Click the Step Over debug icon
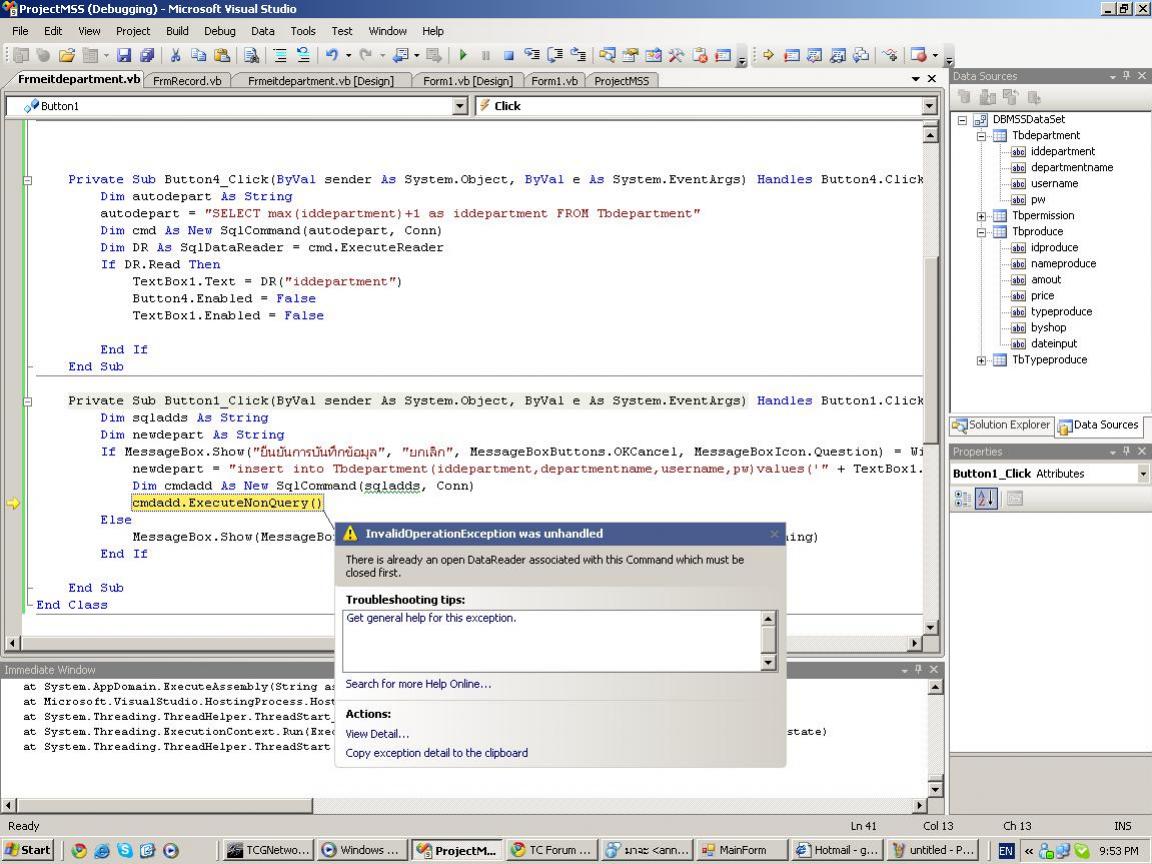This screenshot has height=864, width=1152. coord(555,55)
